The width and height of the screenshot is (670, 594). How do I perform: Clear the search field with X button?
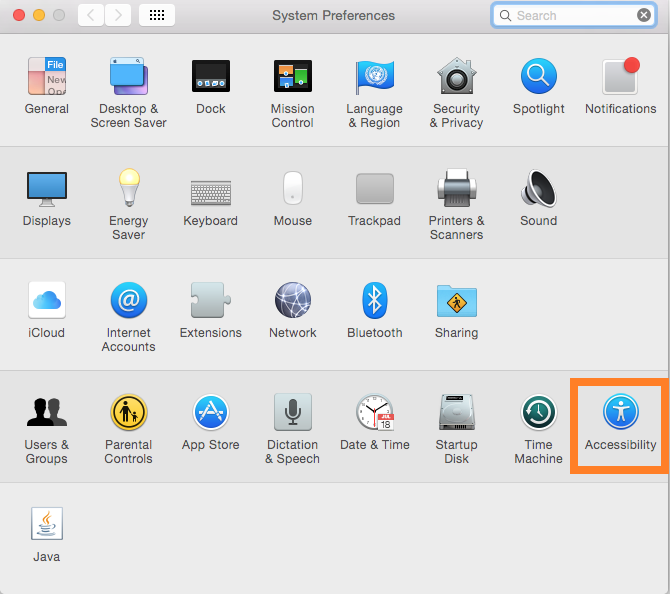(x=644, y=15)
